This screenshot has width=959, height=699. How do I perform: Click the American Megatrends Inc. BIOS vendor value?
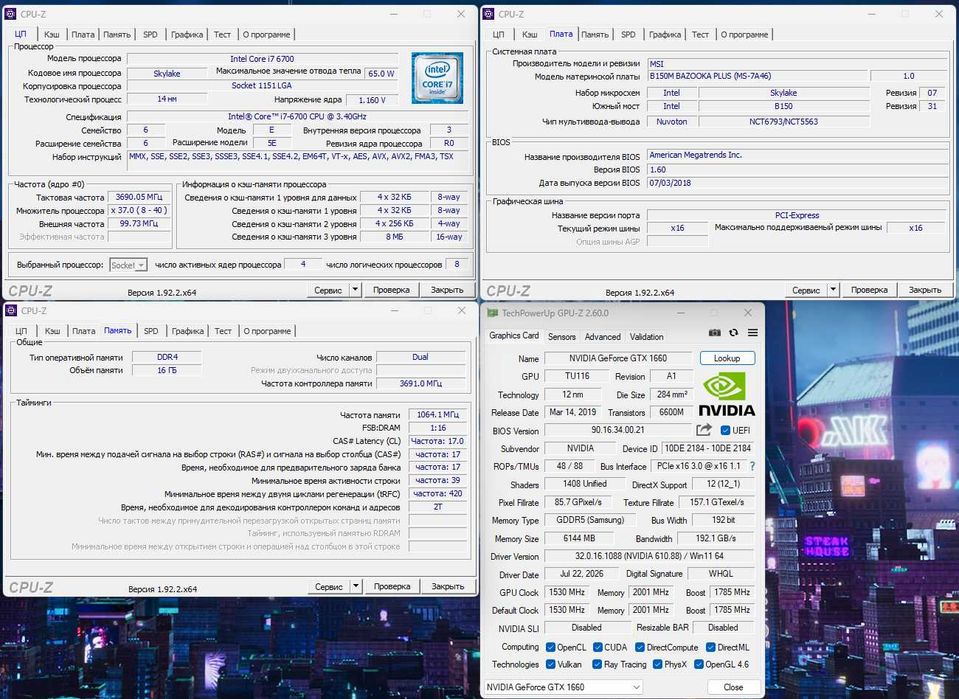tap(797, 155)
